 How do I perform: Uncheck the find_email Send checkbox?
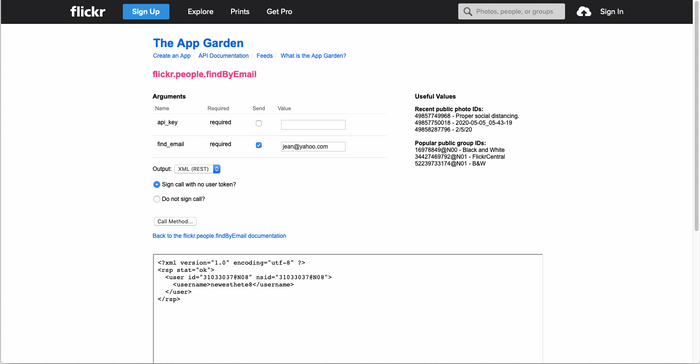tap(258, 145)
